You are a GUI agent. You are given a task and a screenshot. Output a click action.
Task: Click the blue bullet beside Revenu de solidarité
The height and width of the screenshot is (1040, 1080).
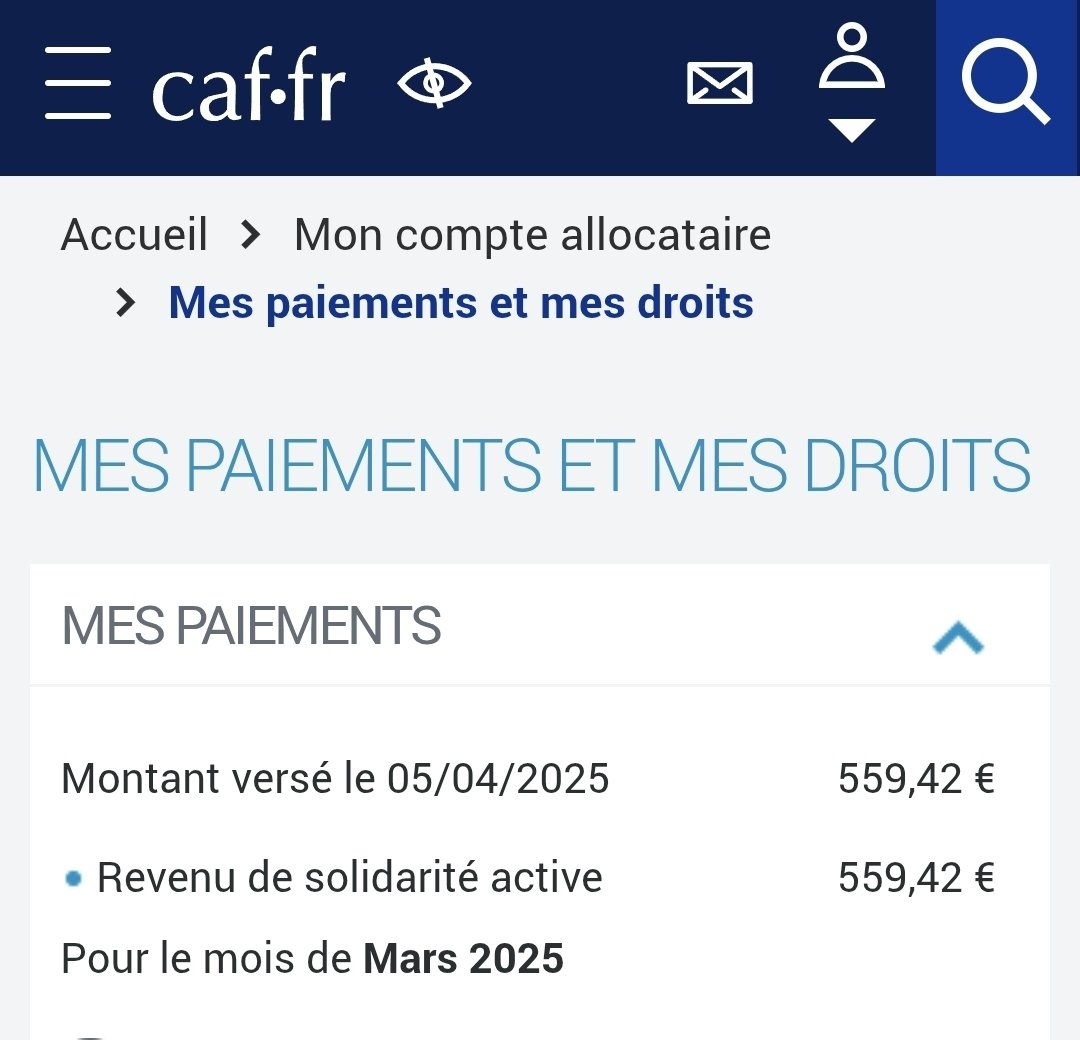73,880
